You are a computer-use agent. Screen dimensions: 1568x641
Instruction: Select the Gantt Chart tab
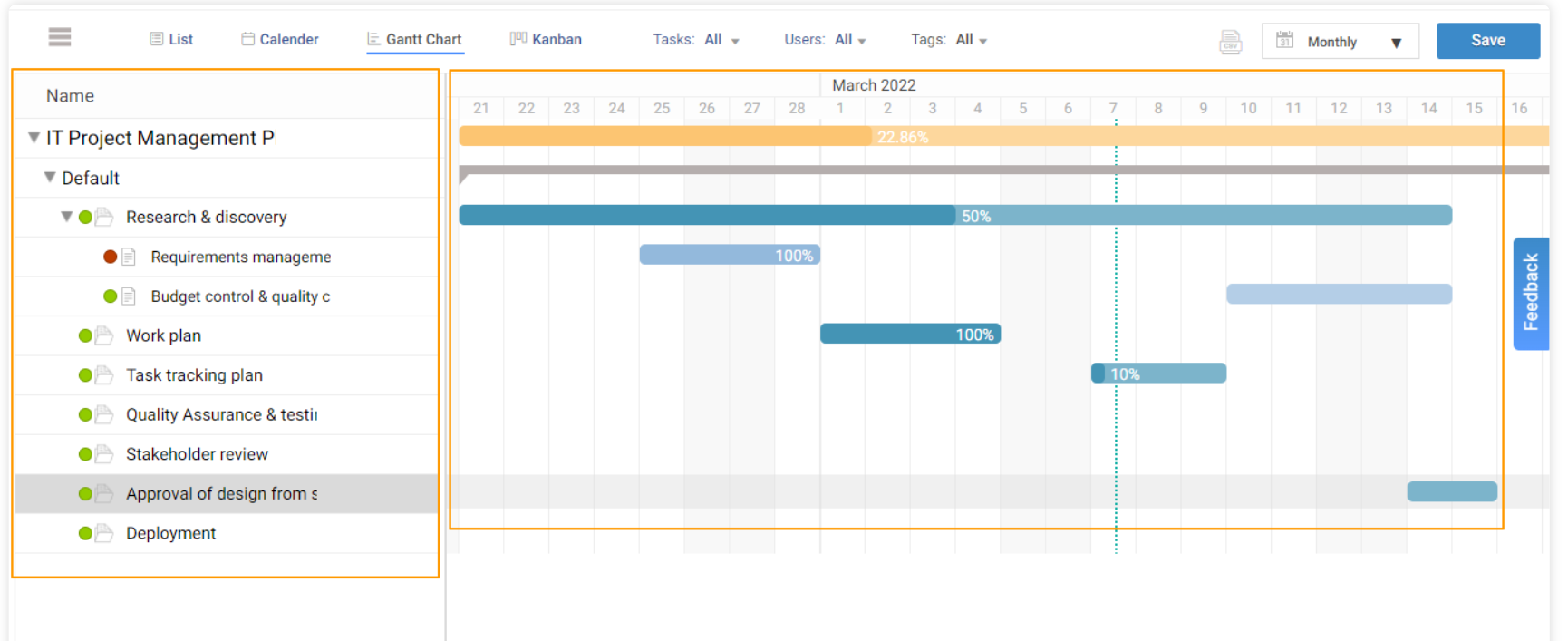tap(414, 39)
